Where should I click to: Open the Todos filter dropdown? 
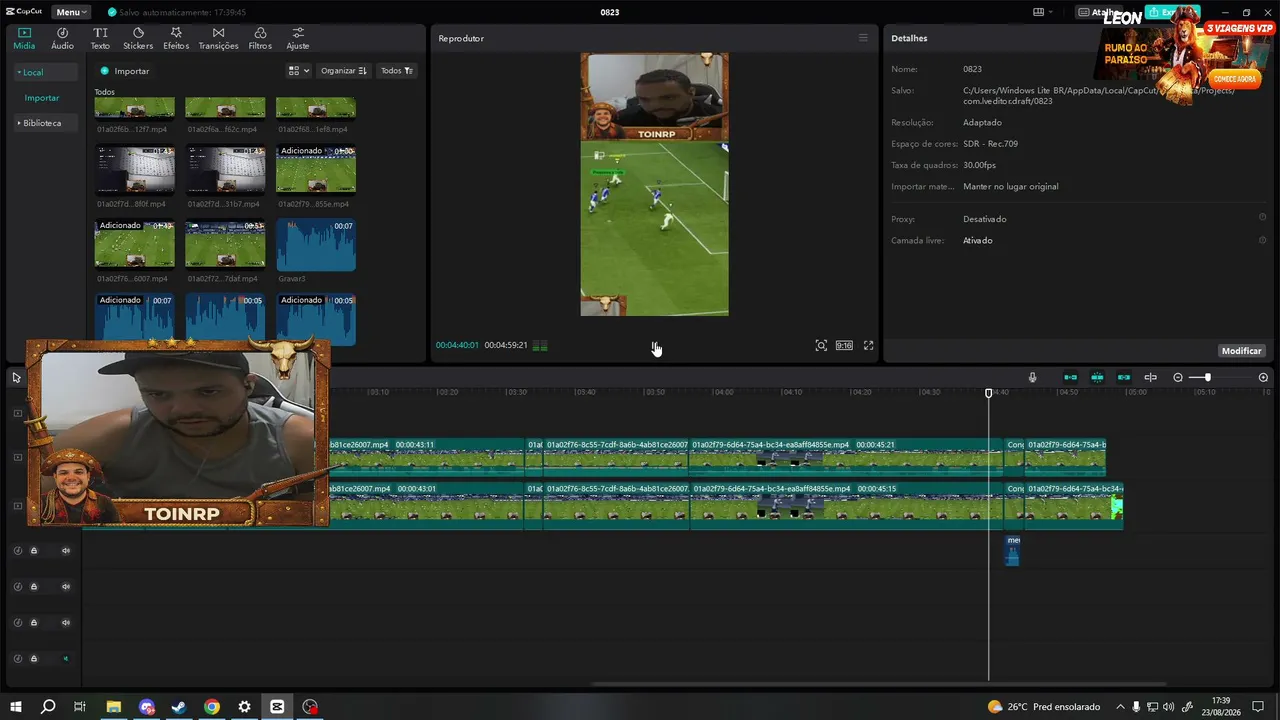[396, 71]
